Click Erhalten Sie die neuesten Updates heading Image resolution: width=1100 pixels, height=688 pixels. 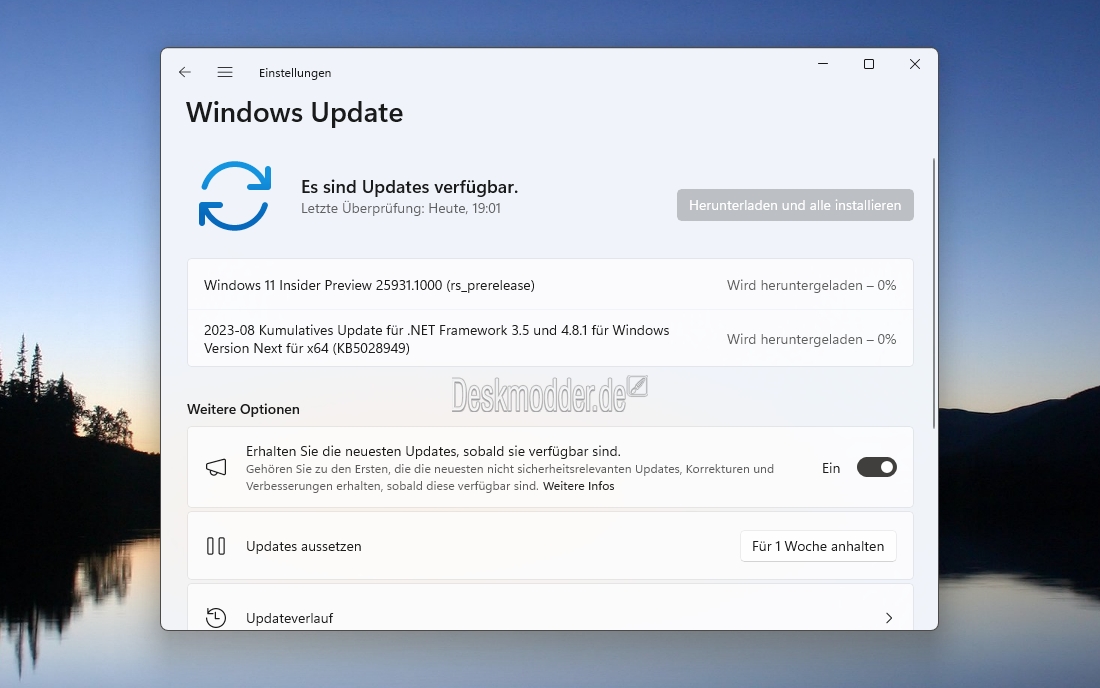point(433,451)
